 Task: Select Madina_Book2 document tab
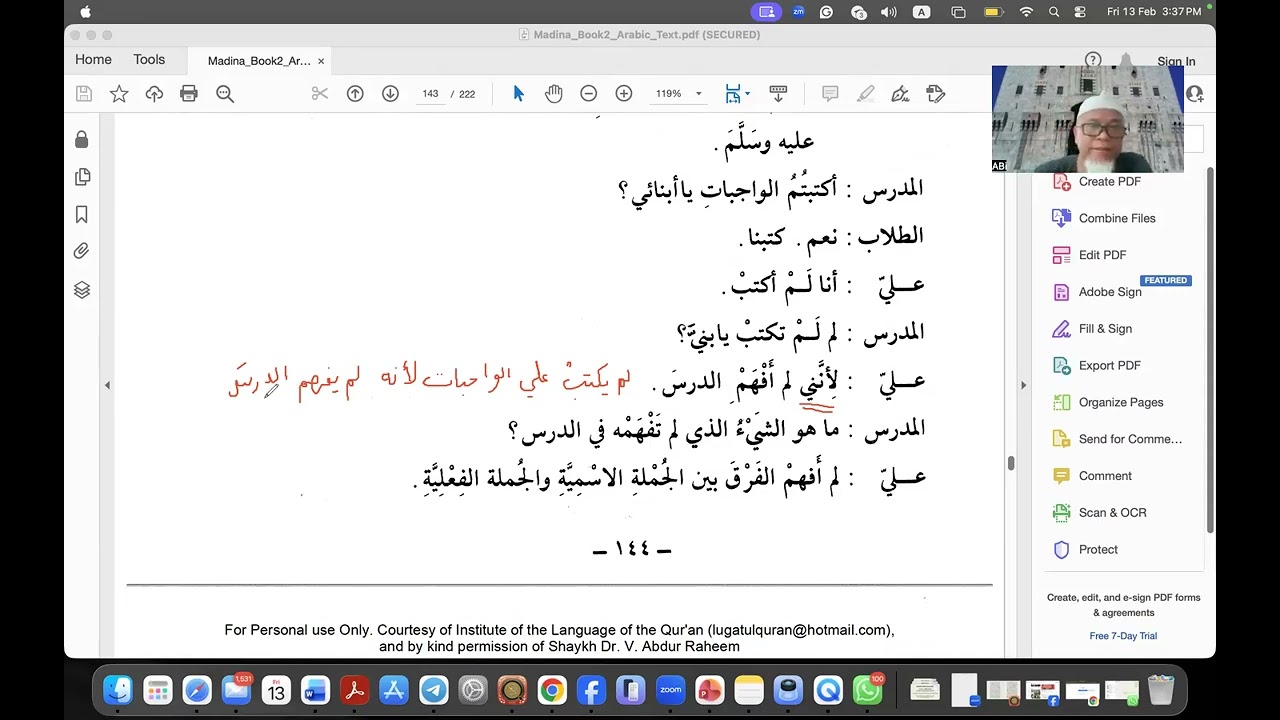click(x=259, y=61)
